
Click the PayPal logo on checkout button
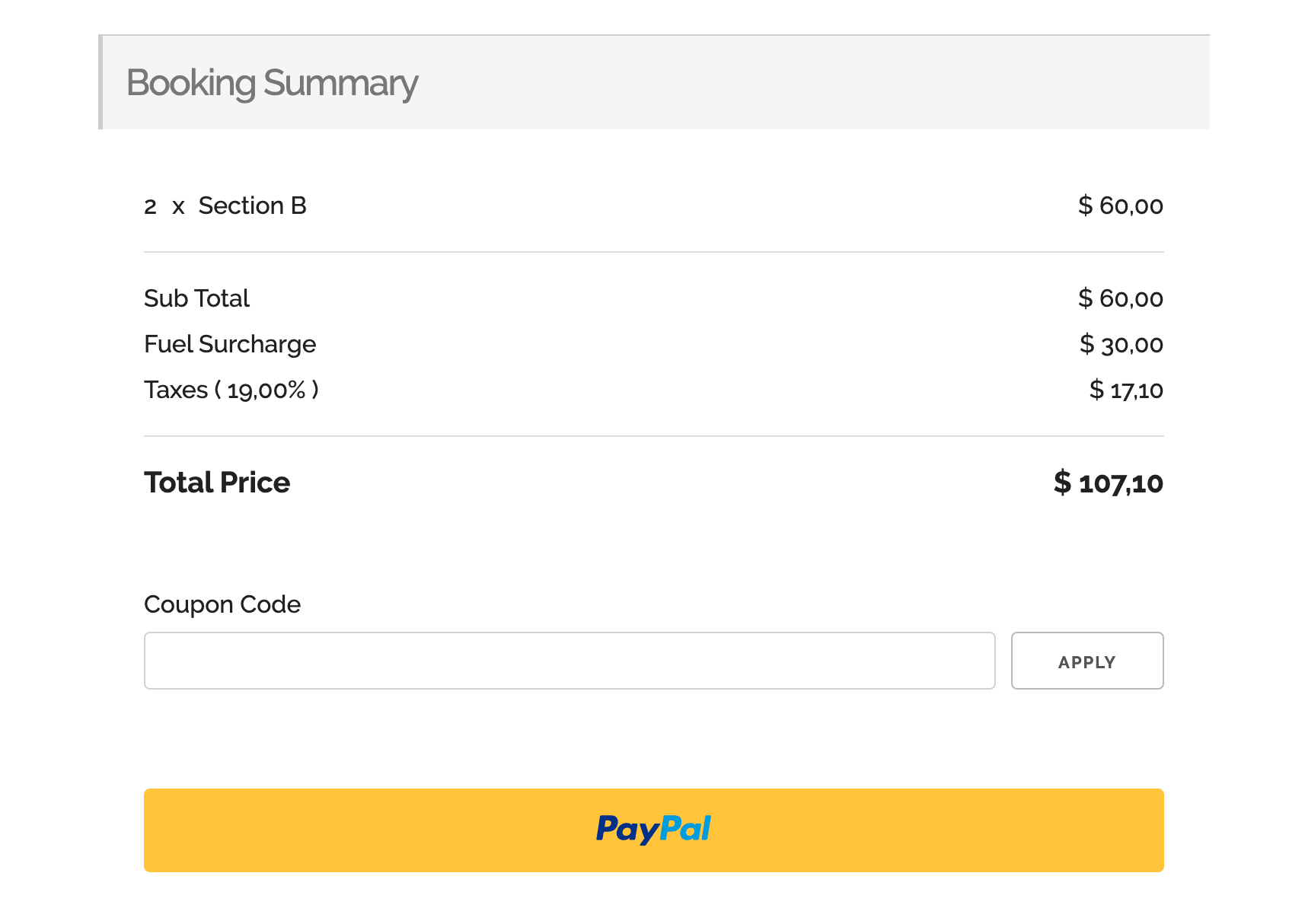coord(653,829)
